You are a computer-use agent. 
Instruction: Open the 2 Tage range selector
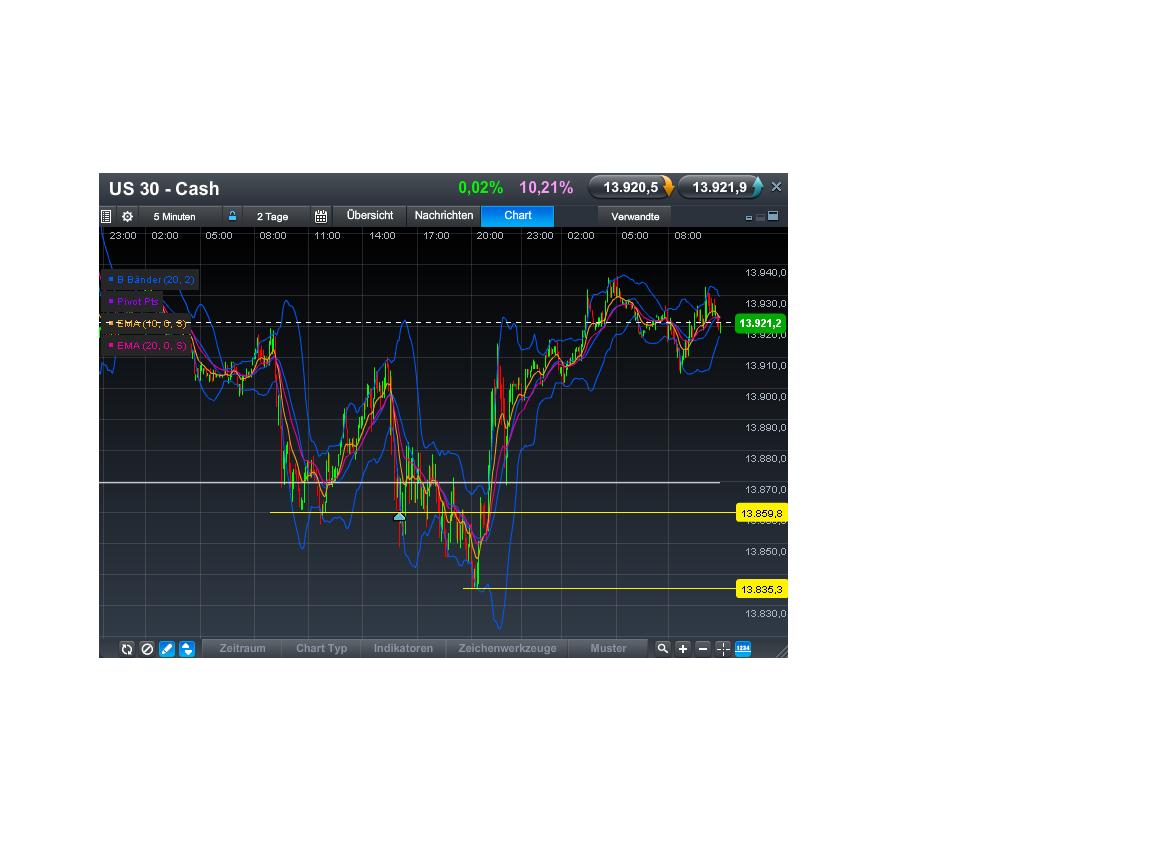click(273, 216)
